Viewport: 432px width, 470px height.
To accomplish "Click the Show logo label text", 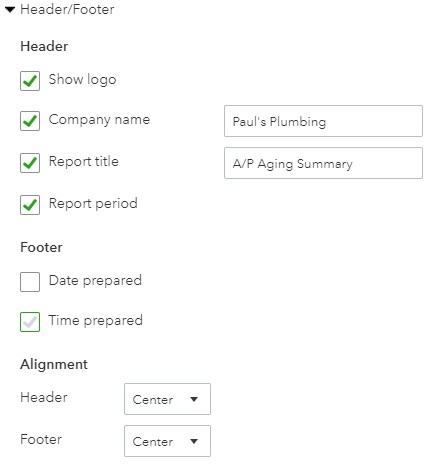I will point(82,80).
